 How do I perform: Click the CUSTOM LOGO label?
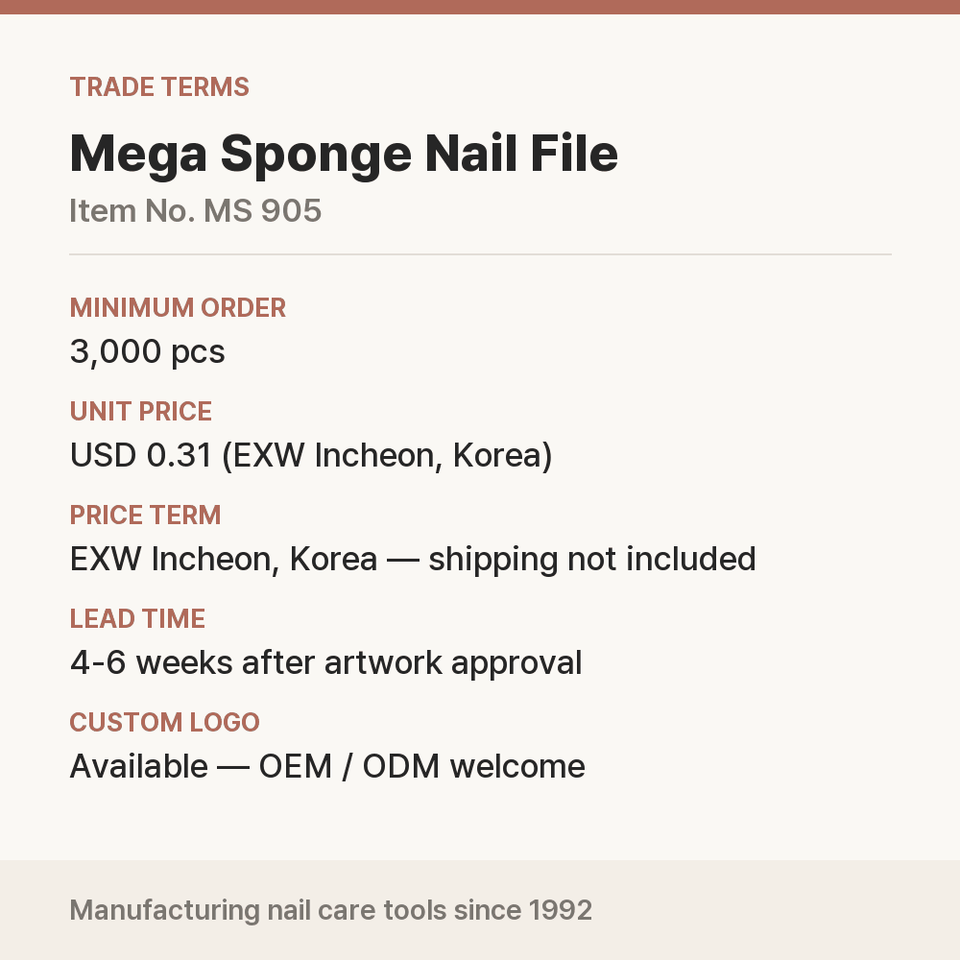pyautogui.click(x=165, y=722)
